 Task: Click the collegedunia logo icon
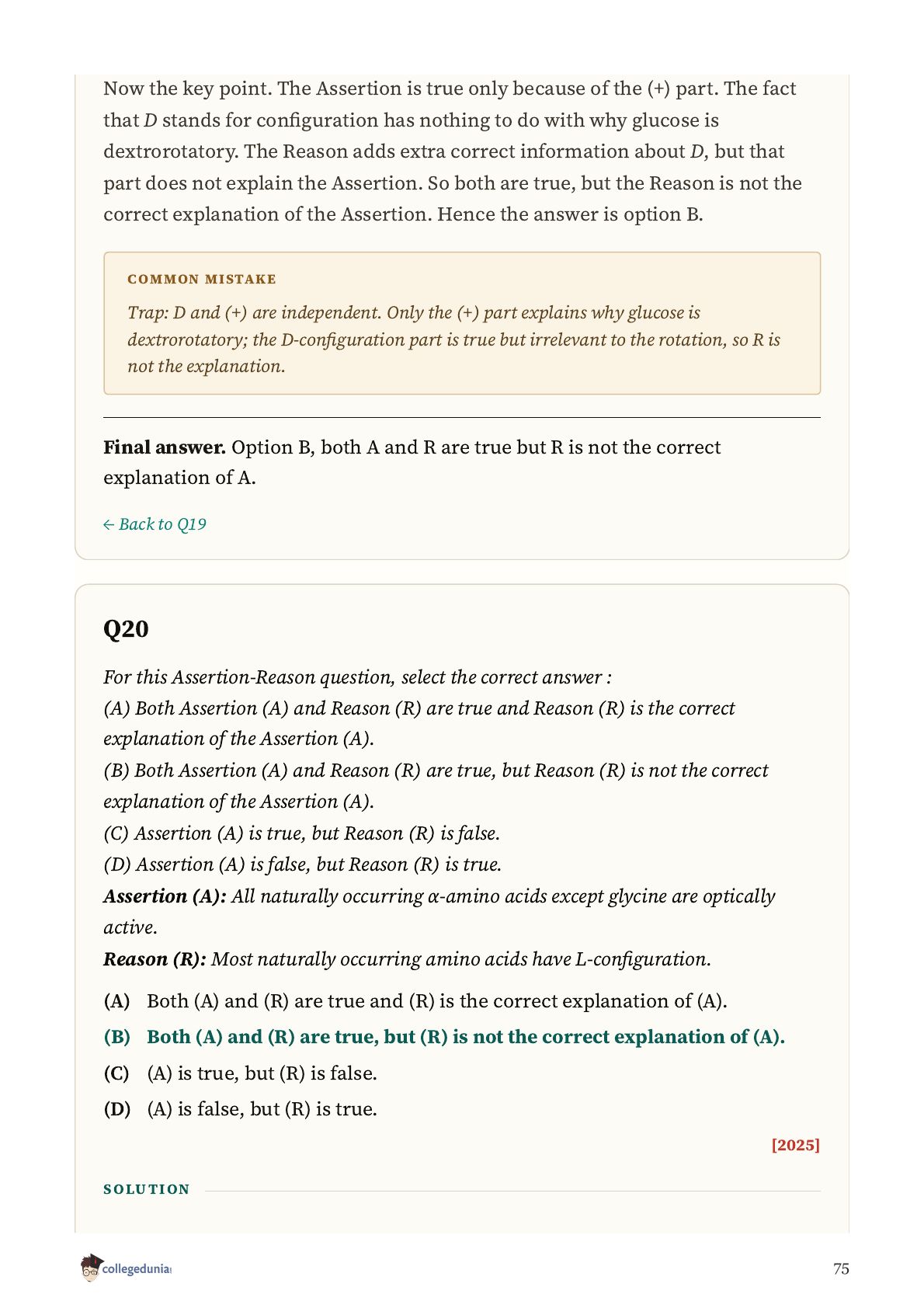coord(90,1268)
